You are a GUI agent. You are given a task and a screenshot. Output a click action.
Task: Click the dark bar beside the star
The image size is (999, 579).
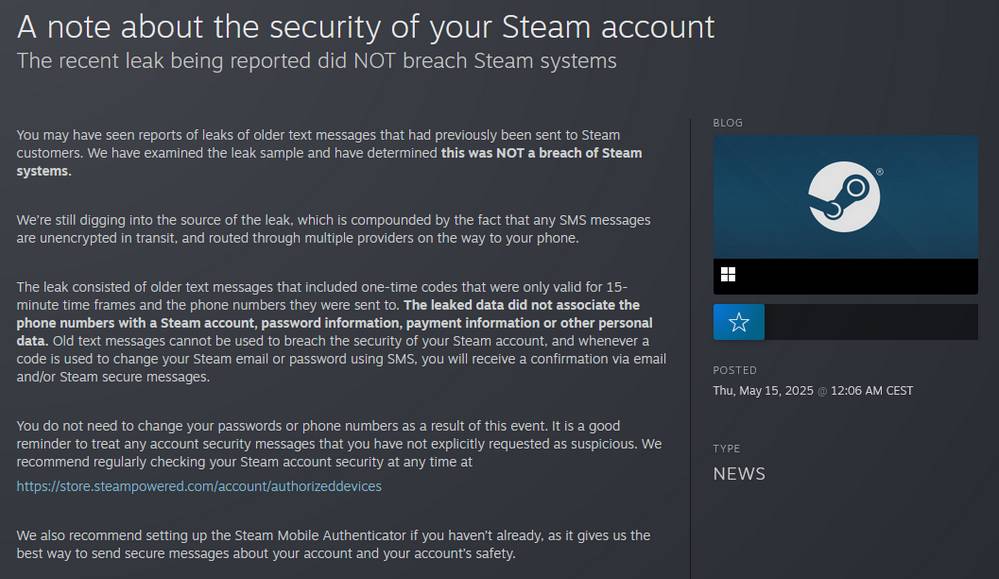pyautogui.click(x=871, y=322)
